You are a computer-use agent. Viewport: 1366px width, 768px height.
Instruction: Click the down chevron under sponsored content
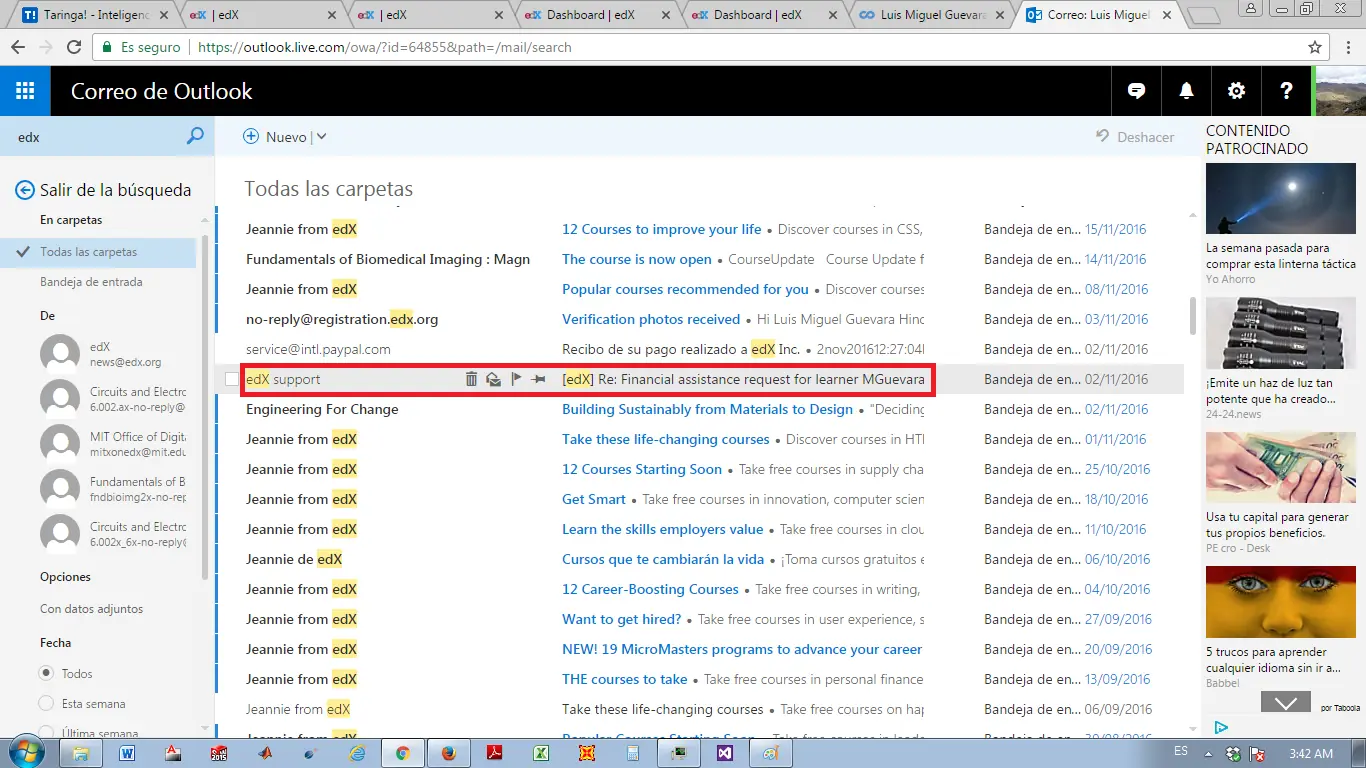[x=1285, y=703]
